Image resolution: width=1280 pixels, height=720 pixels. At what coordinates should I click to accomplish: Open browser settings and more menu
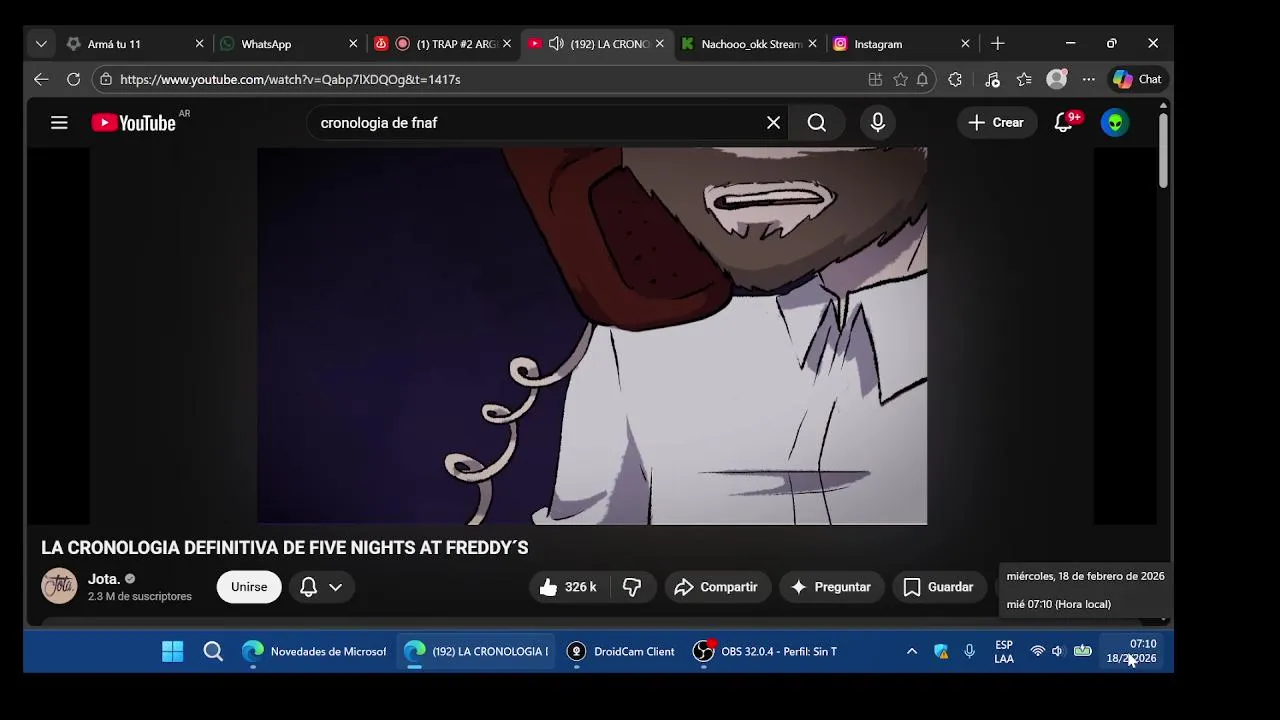click(x=1089, y=79)
